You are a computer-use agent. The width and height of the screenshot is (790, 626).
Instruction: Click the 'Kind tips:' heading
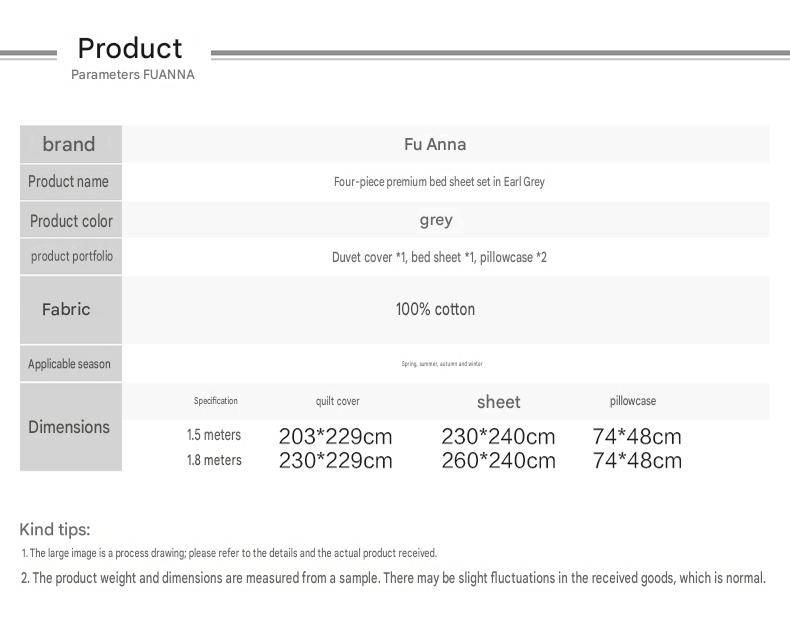(55, 530)
